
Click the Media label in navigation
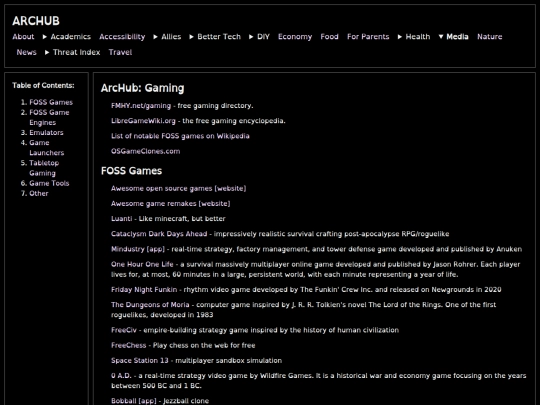(x=457, y=37)
